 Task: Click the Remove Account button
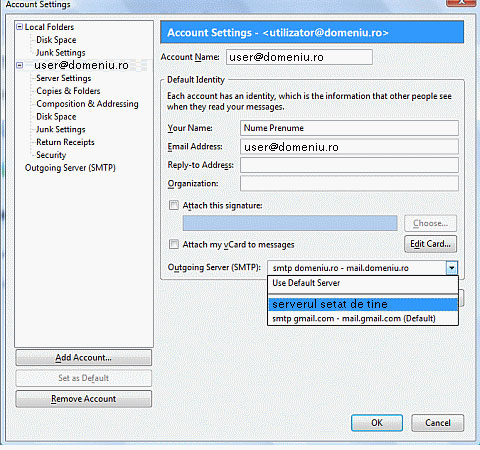(83, 399)
